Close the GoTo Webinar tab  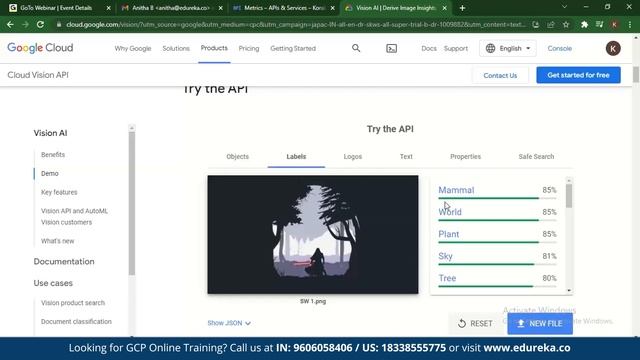(109, 8)
